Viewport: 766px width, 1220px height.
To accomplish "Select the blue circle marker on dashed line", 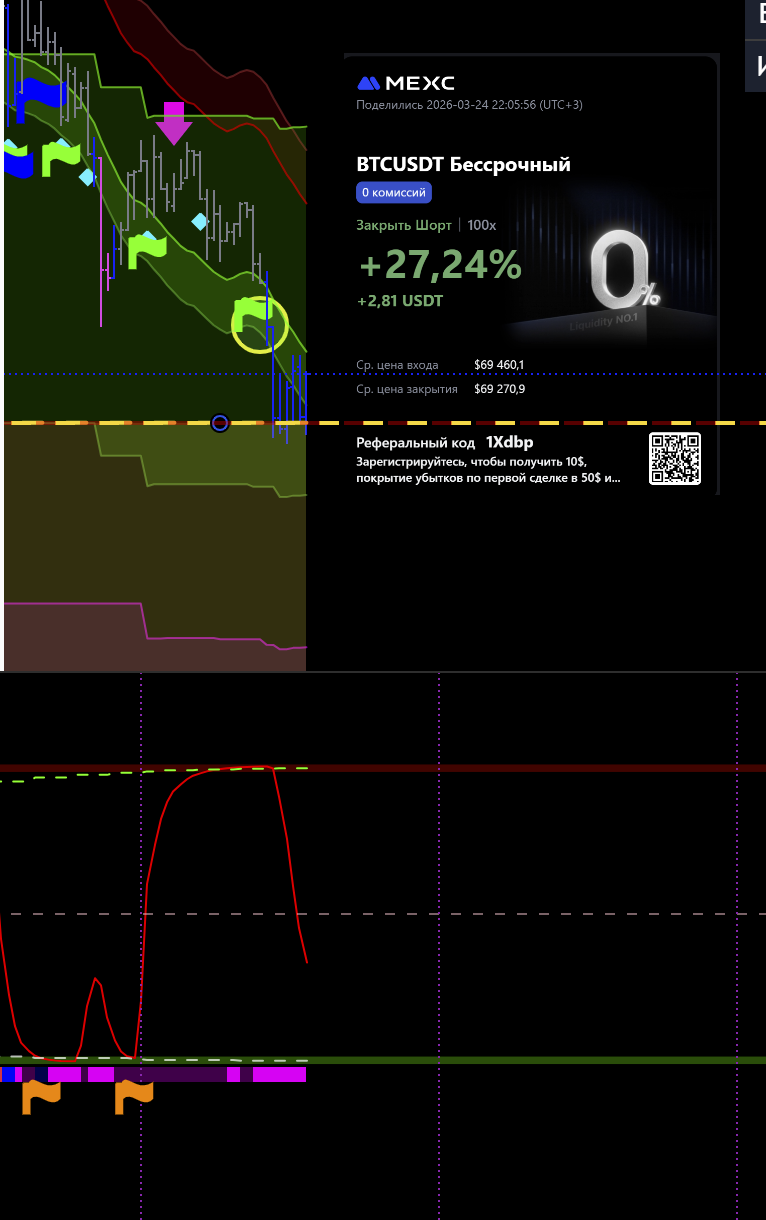I will (x=220, y=423).
